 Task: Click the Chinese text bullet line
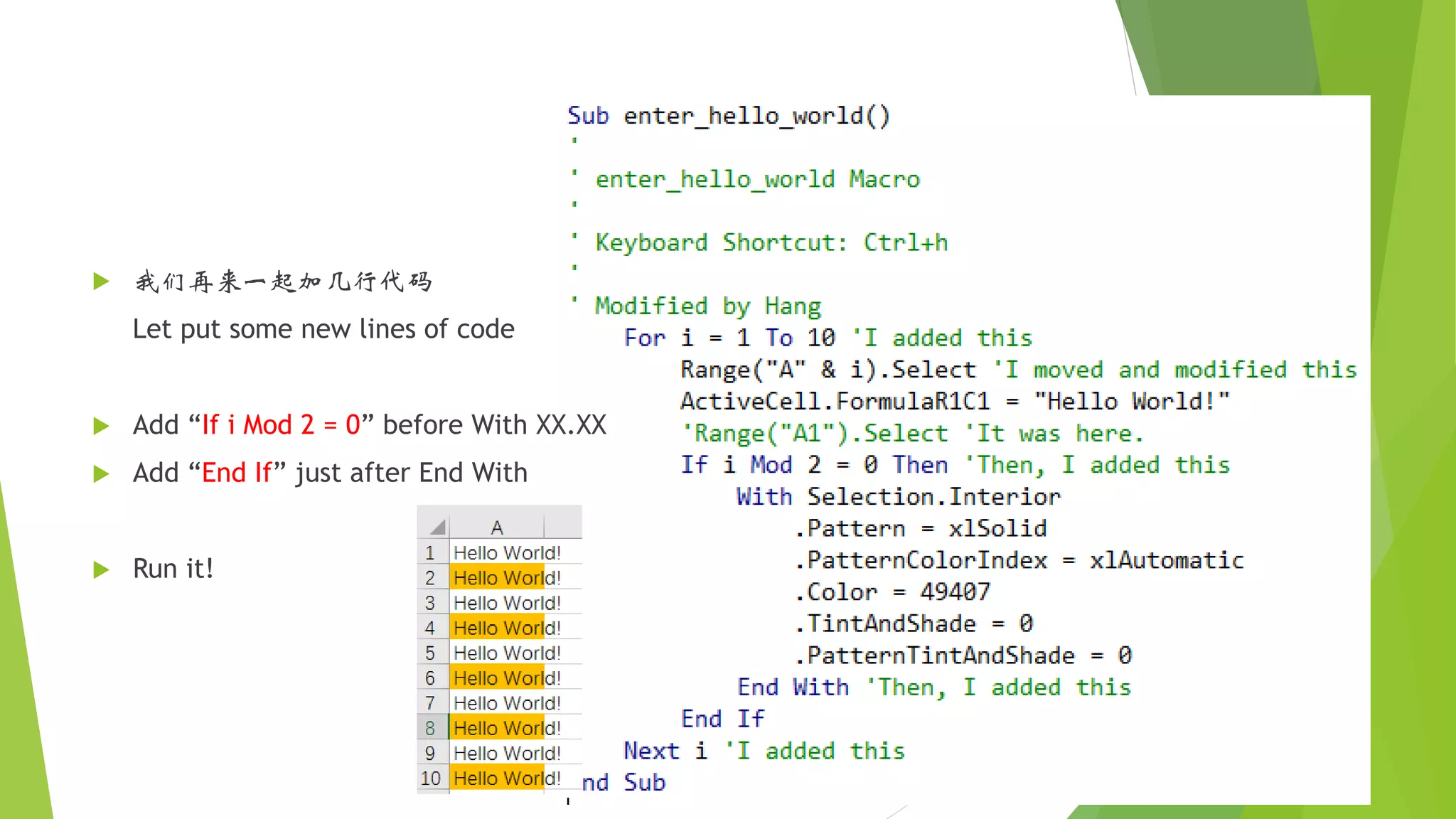point(283,282)
